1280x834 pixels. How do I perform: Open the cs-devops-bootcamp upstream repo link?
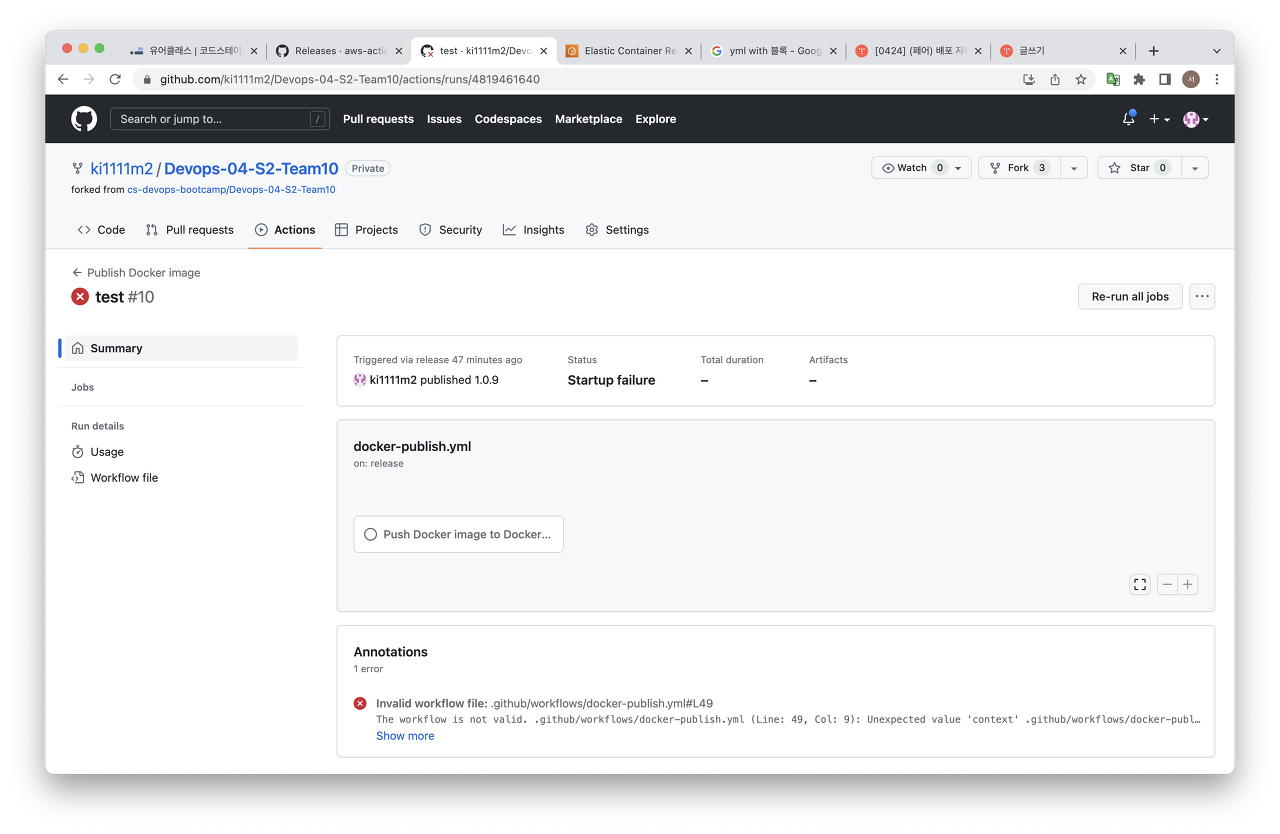click(x=231, y=189)
